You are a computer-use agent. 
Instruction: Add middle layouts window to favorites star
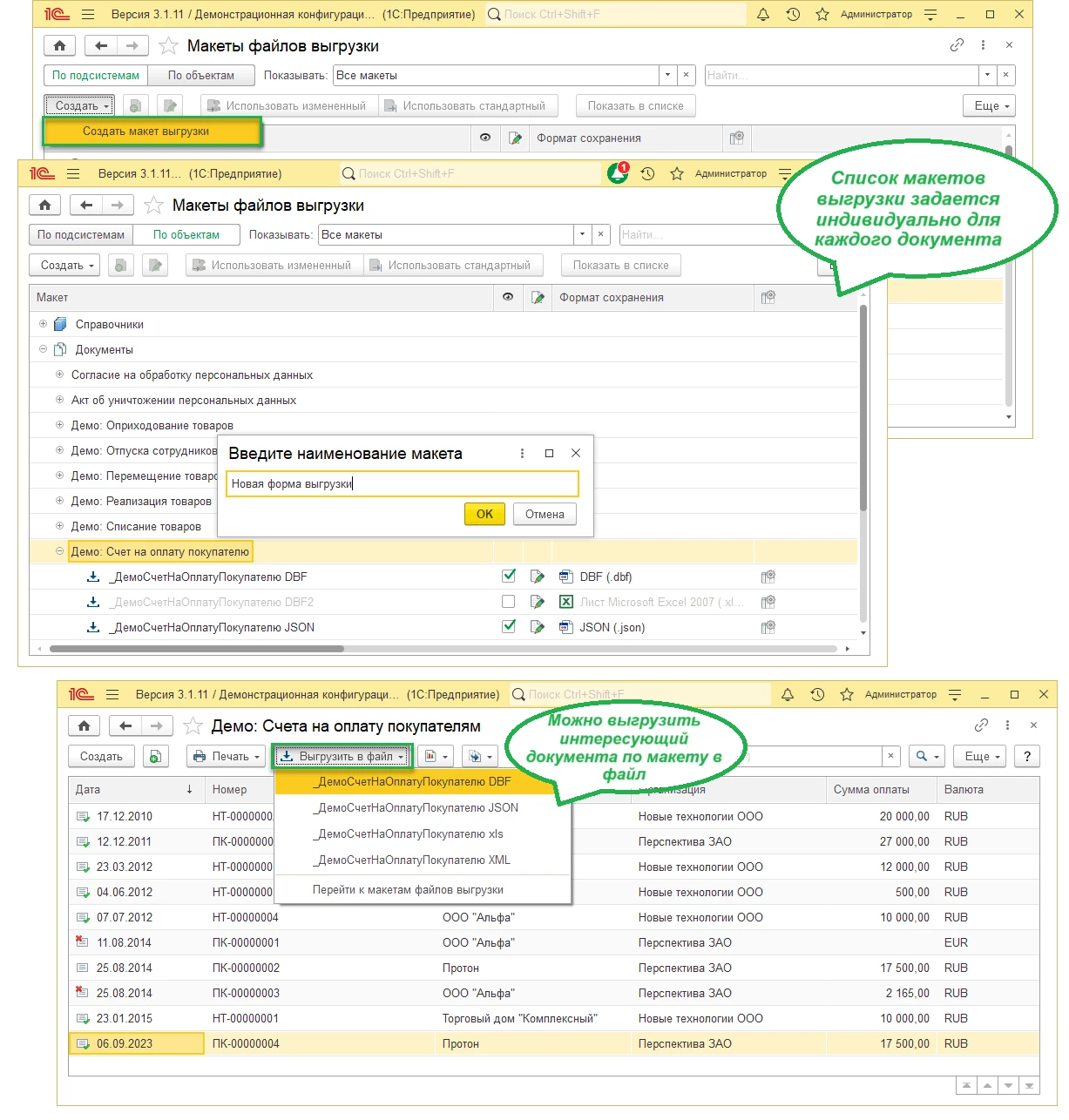(153, 206)
